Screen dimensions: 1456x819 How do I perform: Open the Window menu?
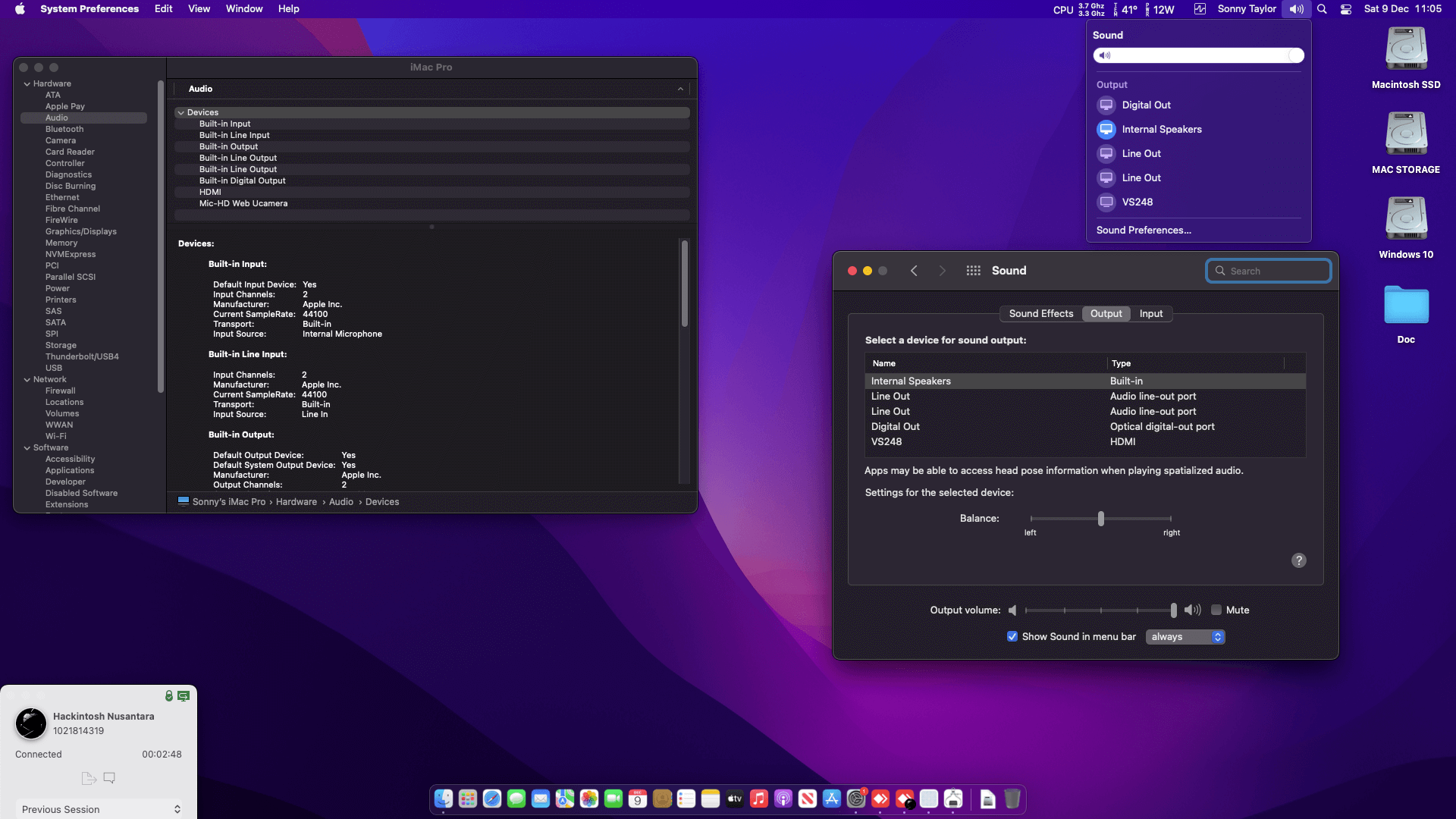point(243,9)
